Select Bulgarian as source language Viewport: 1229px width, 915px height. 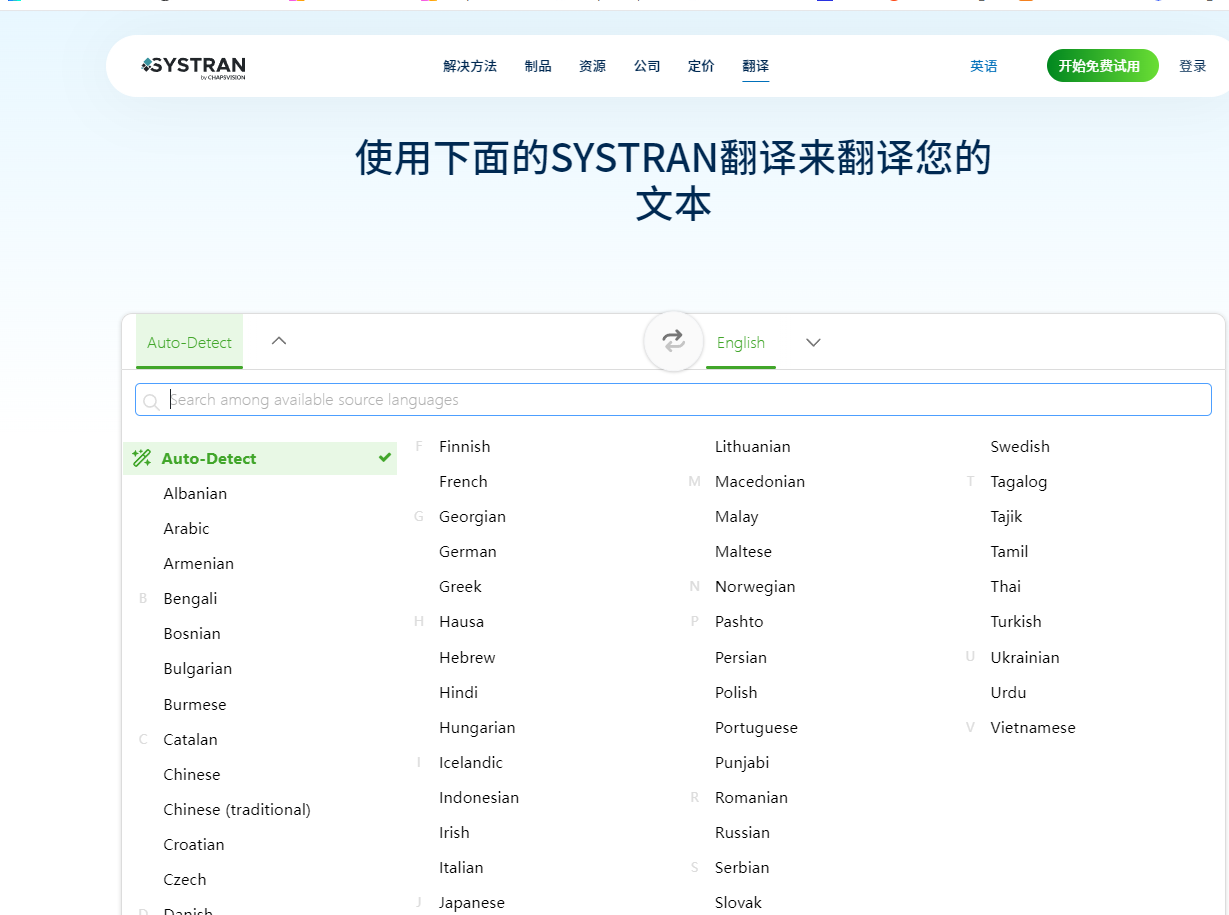pos(198,668)
